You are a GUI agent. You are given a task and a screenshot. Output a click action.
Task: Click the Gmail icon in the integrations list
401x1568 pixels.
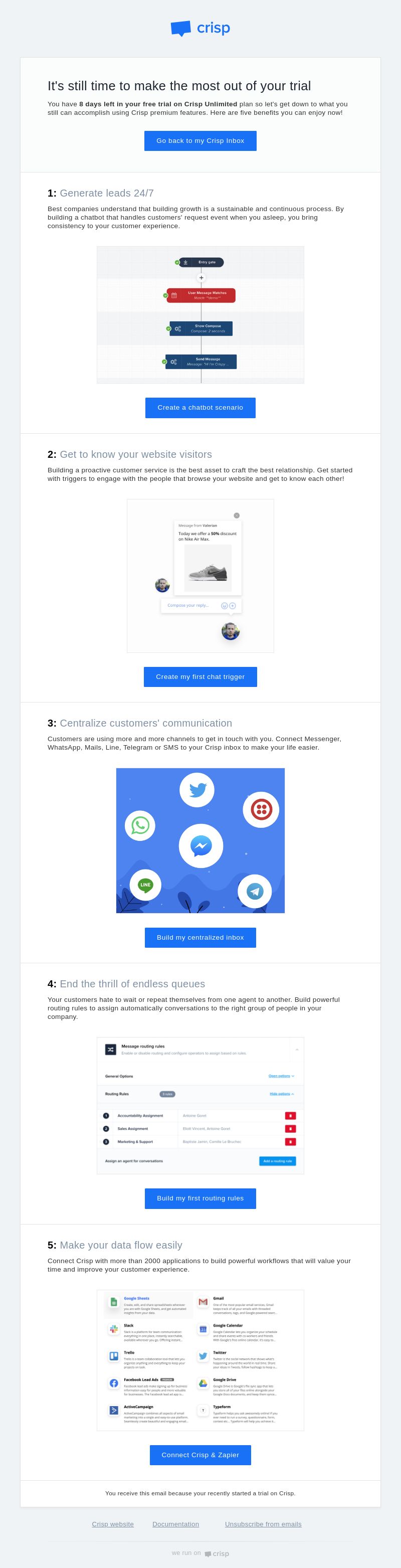203,1302
